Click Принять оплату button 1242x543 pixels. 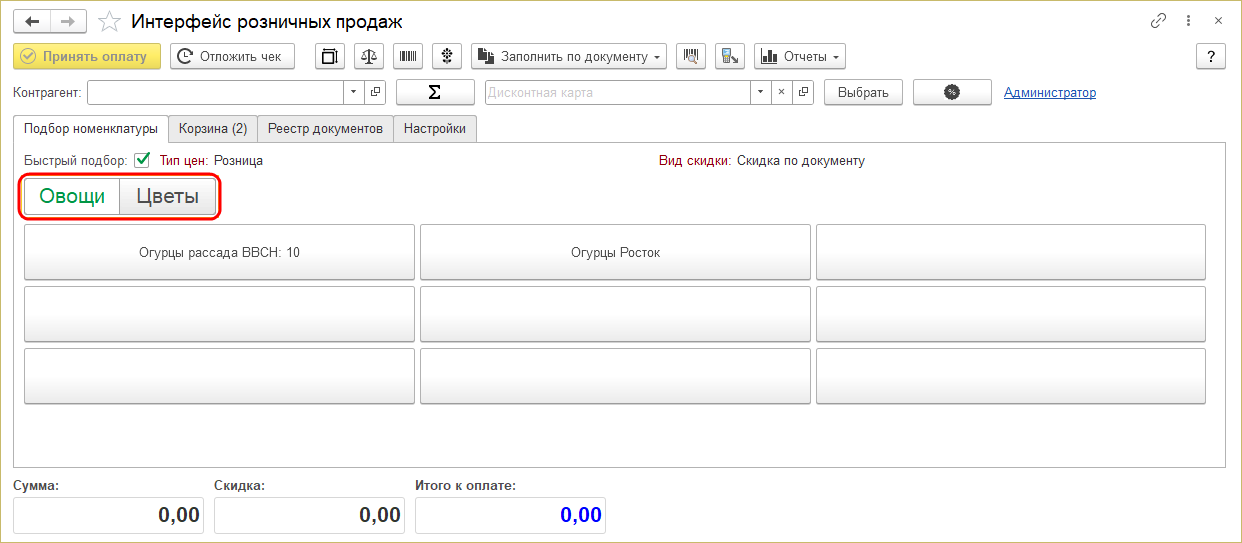(x=85, y=56)
